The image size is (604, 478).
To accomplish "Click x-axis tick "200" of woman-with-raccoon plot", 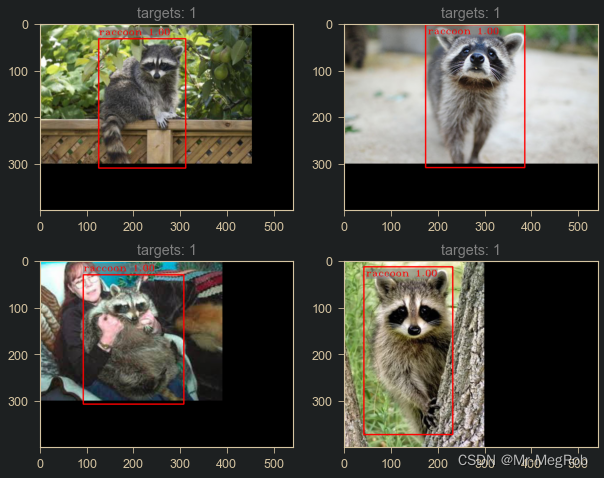I will (133, 464).
